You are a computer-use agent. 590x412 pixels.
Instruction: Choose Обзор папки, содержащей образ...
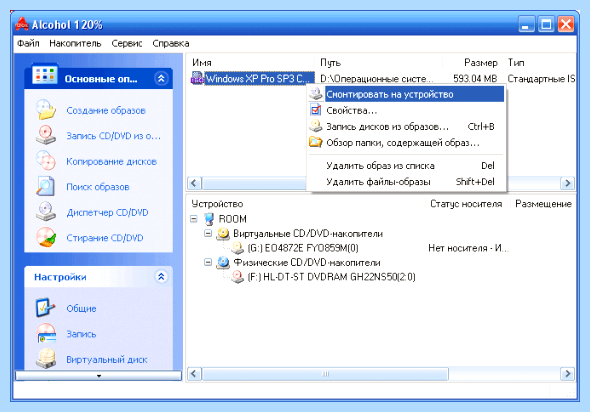click(406, 143)
